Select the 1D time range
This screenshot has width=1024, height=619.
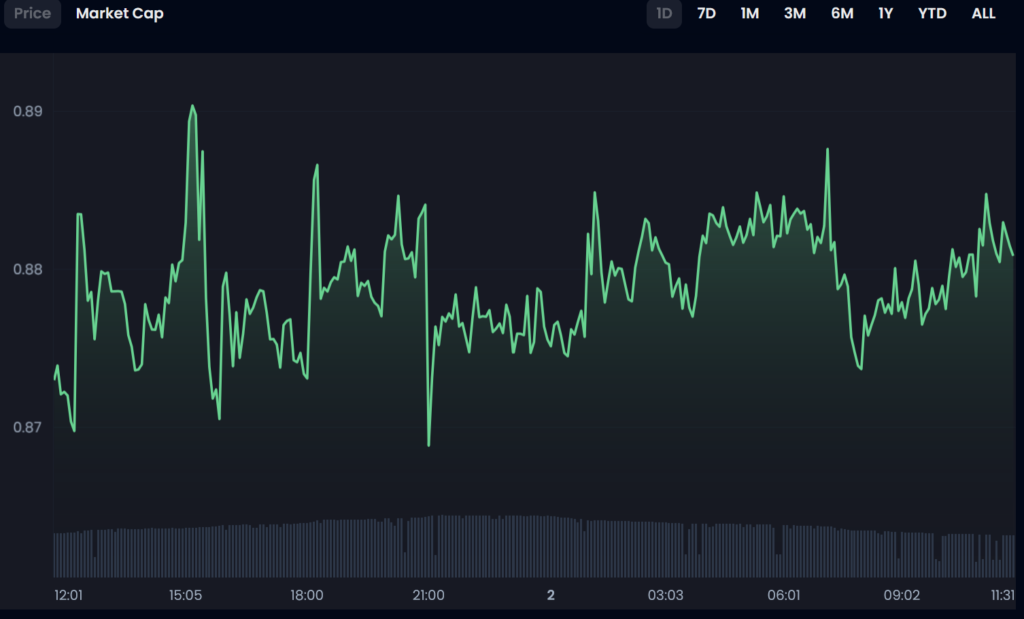click(x=664, y=14)
